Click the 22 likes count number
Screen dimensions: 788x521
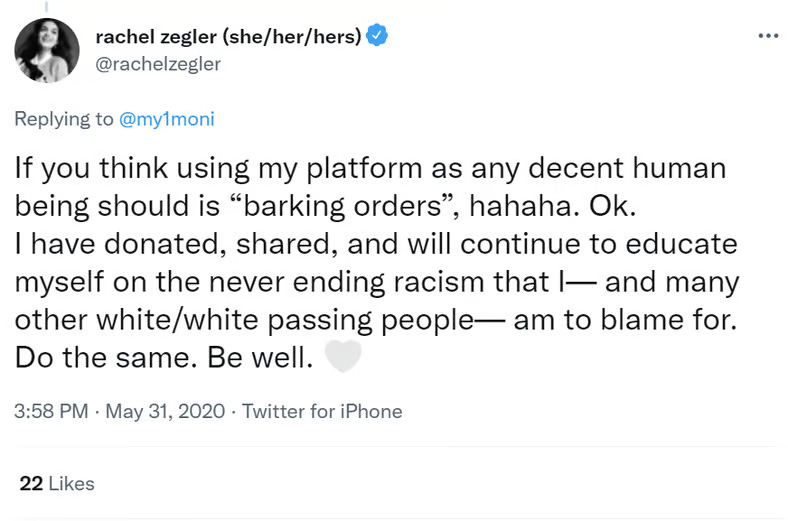pos(30,484)
